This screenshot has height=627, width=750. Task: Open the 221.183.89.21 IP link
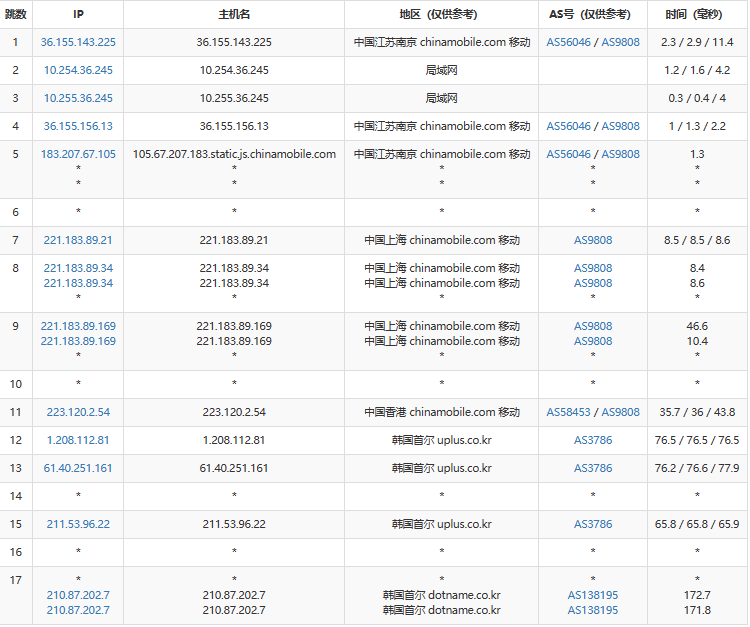coord(78,240)
